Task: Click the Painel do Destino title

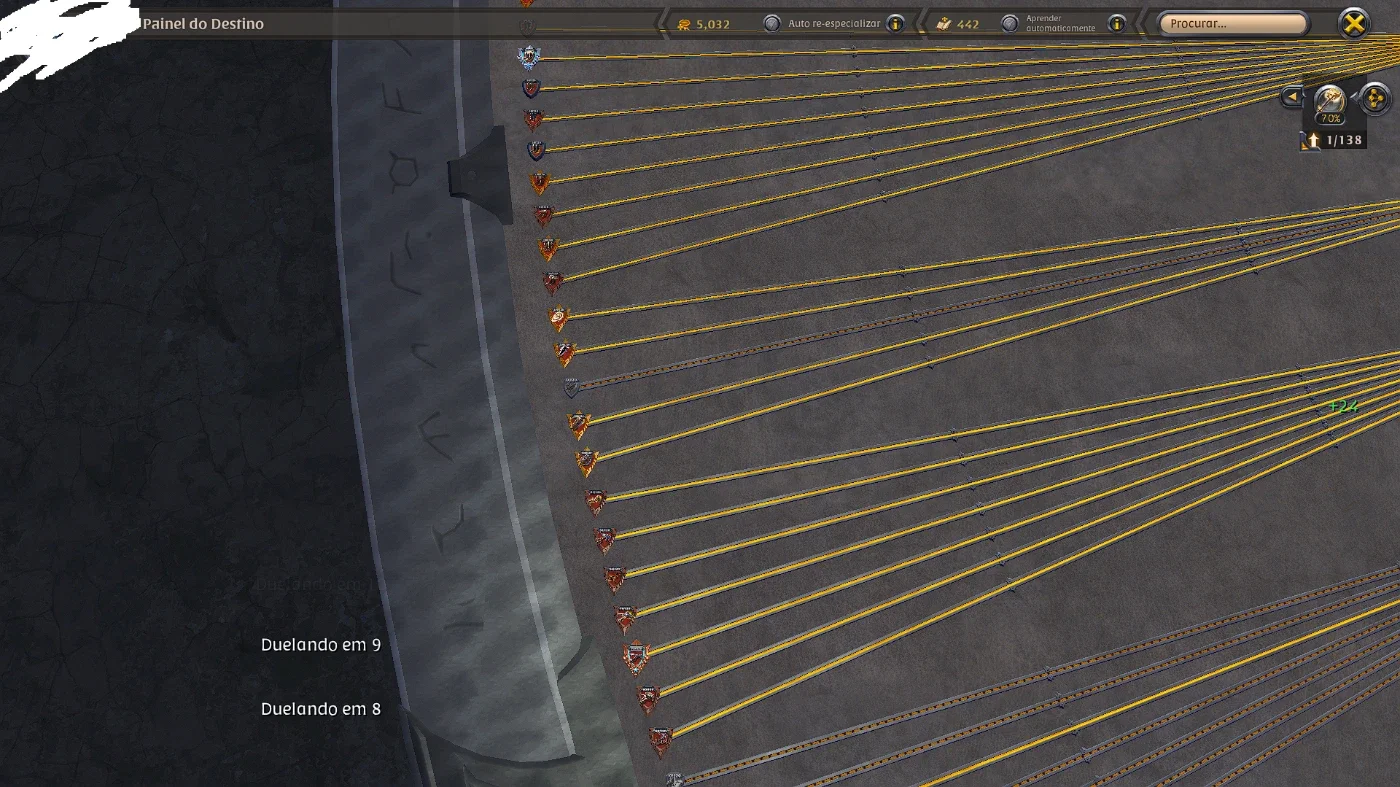Action: click(x=203, y=23)
